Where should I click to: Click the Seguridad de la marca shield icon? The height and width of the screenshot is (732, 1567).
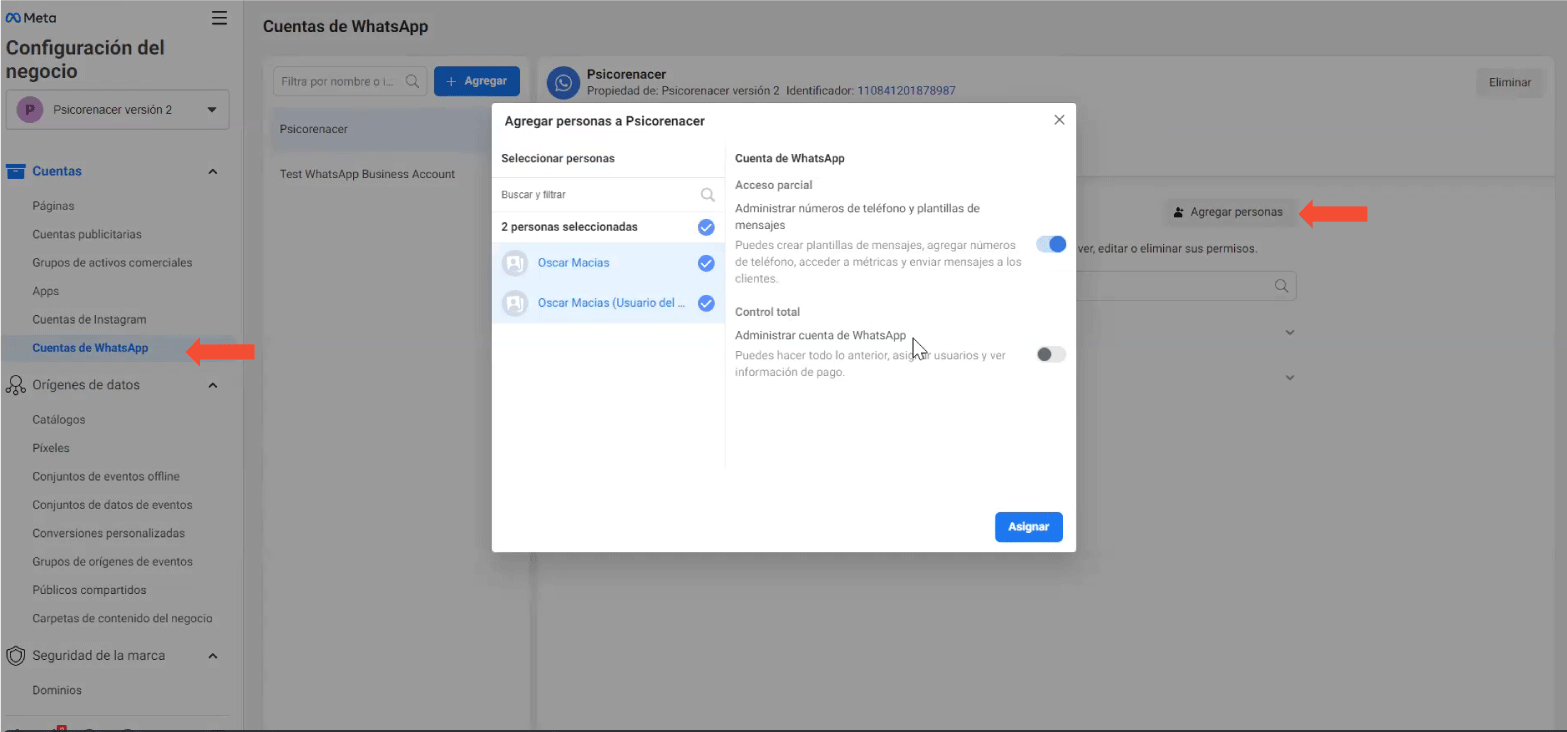point(15,656)
